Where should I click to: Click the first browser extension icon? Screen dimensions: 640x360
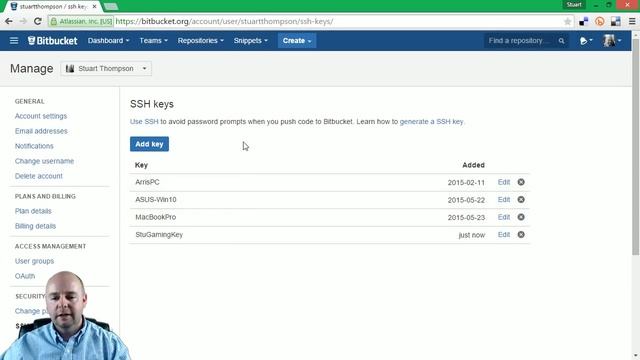584,21
